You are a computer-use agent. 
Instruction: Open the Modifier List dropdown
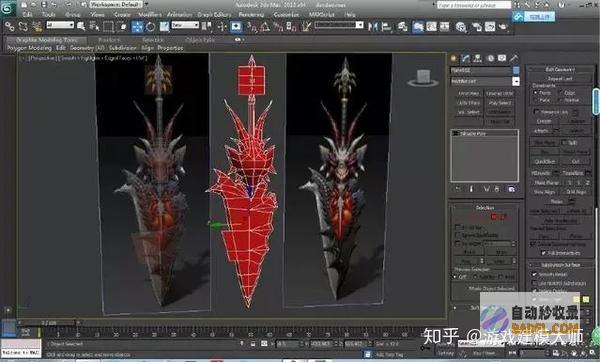coord(485,81)
